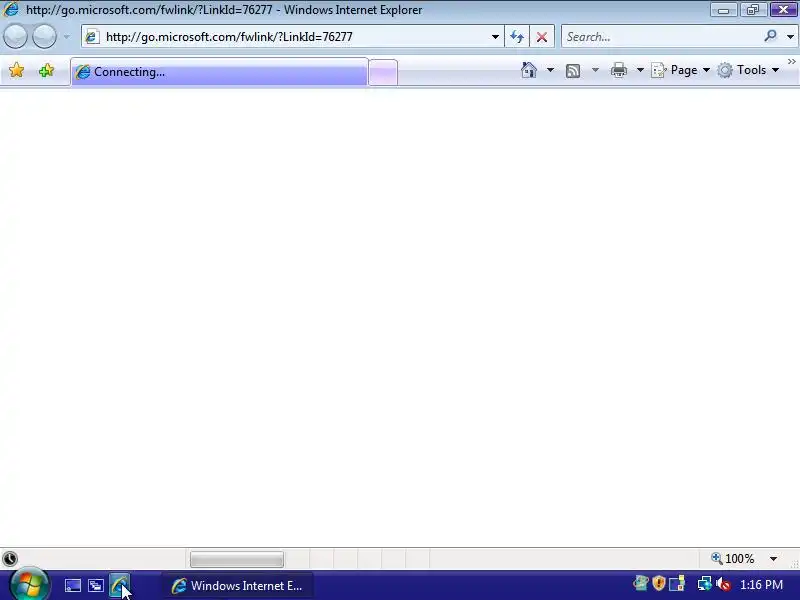Click the Forward navigation button
The width and height of the screenshot is (800, 600).
[x=44, y=37]
